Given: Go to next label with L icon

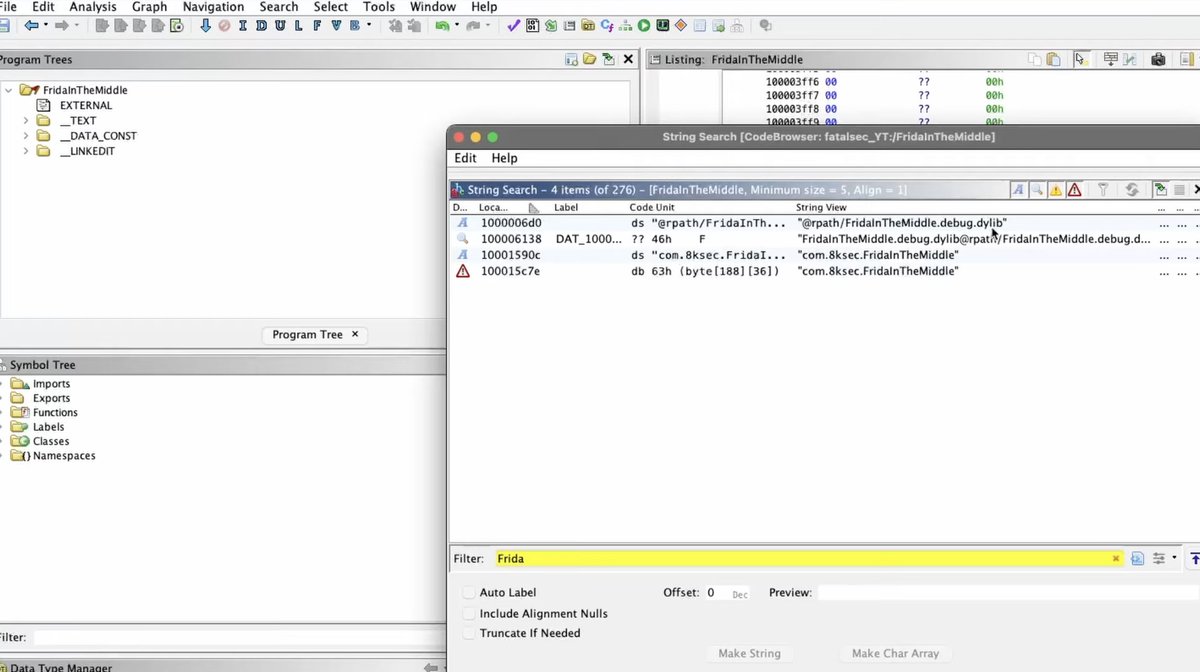Looking at the screenshot, I should (298, 26).
